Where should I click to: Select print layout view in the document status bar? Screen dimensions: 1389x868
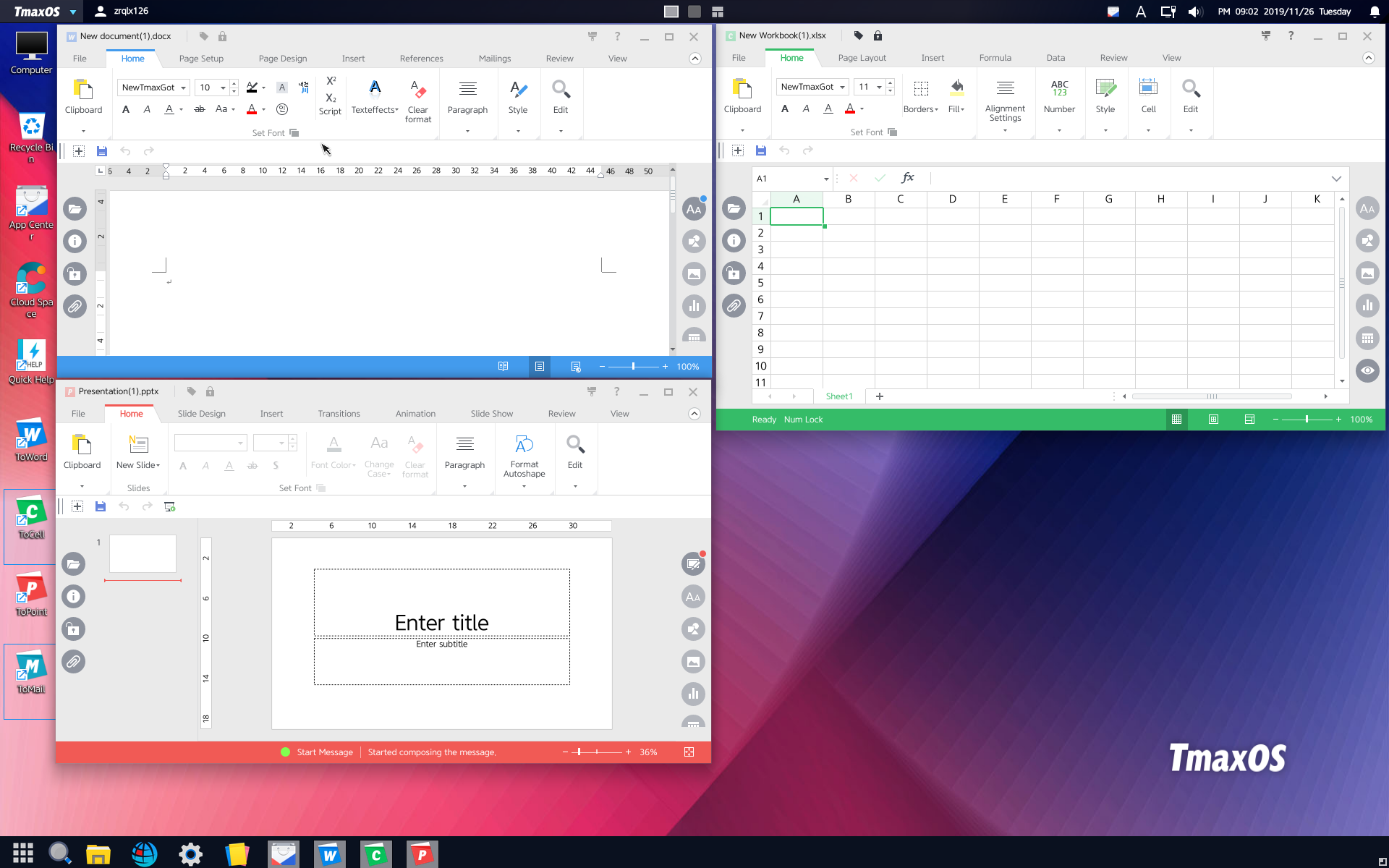pyautogui.click(x=539, y=367)
